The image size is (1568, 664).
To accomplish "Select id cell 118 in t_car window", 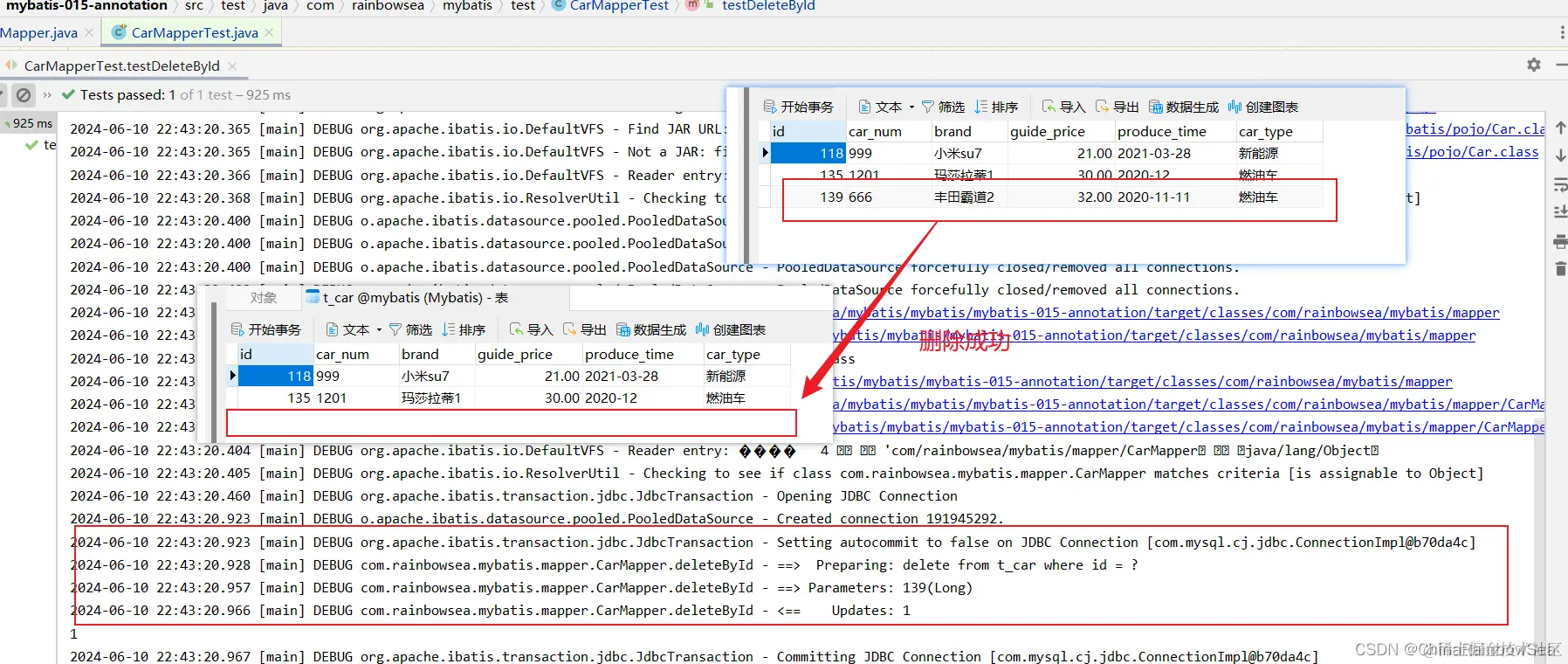I will pyautogui.click(x=275, y=376).
